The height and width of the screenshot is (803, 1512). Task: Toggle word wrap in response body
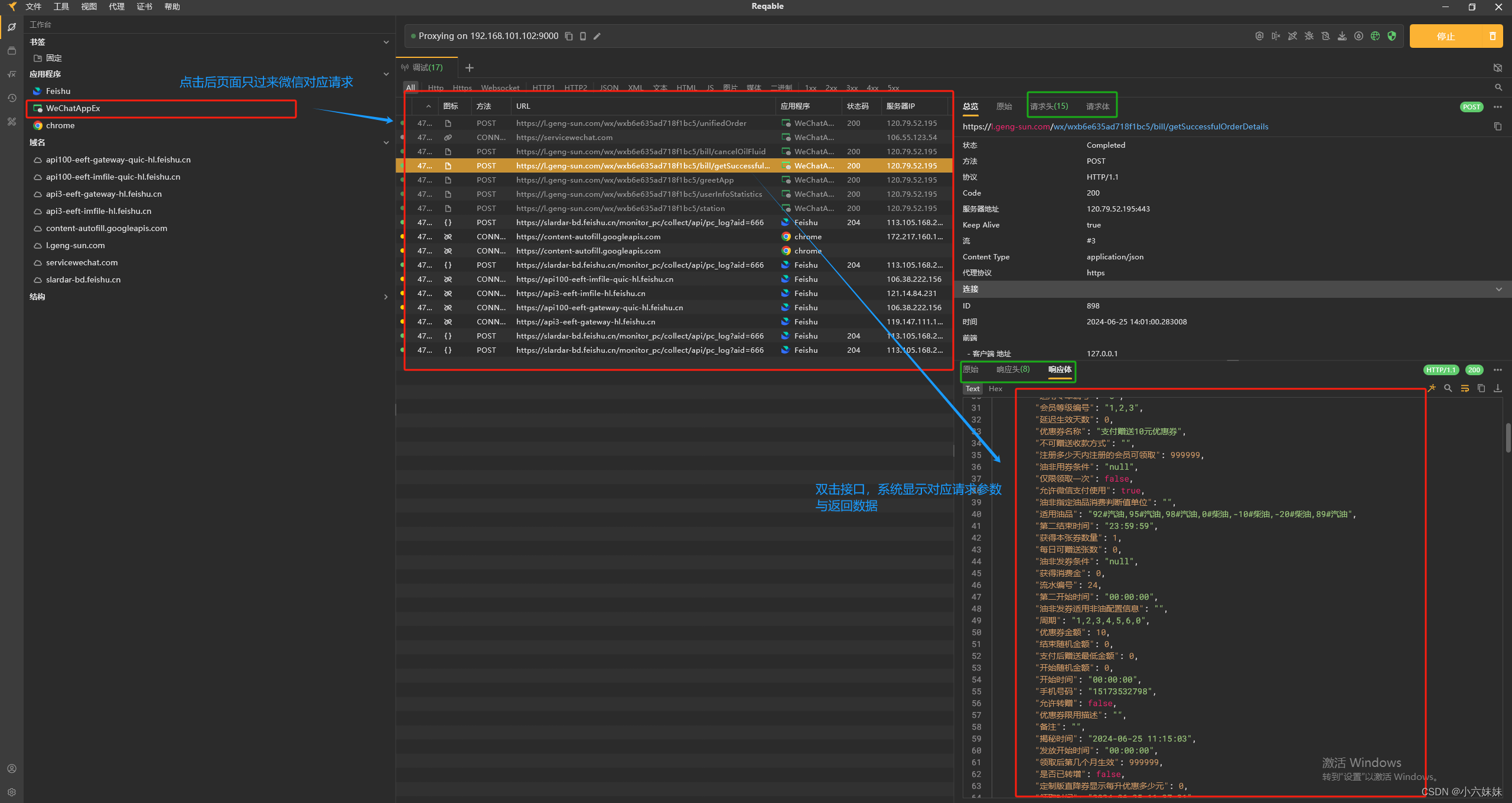(x=1465, y=388)
